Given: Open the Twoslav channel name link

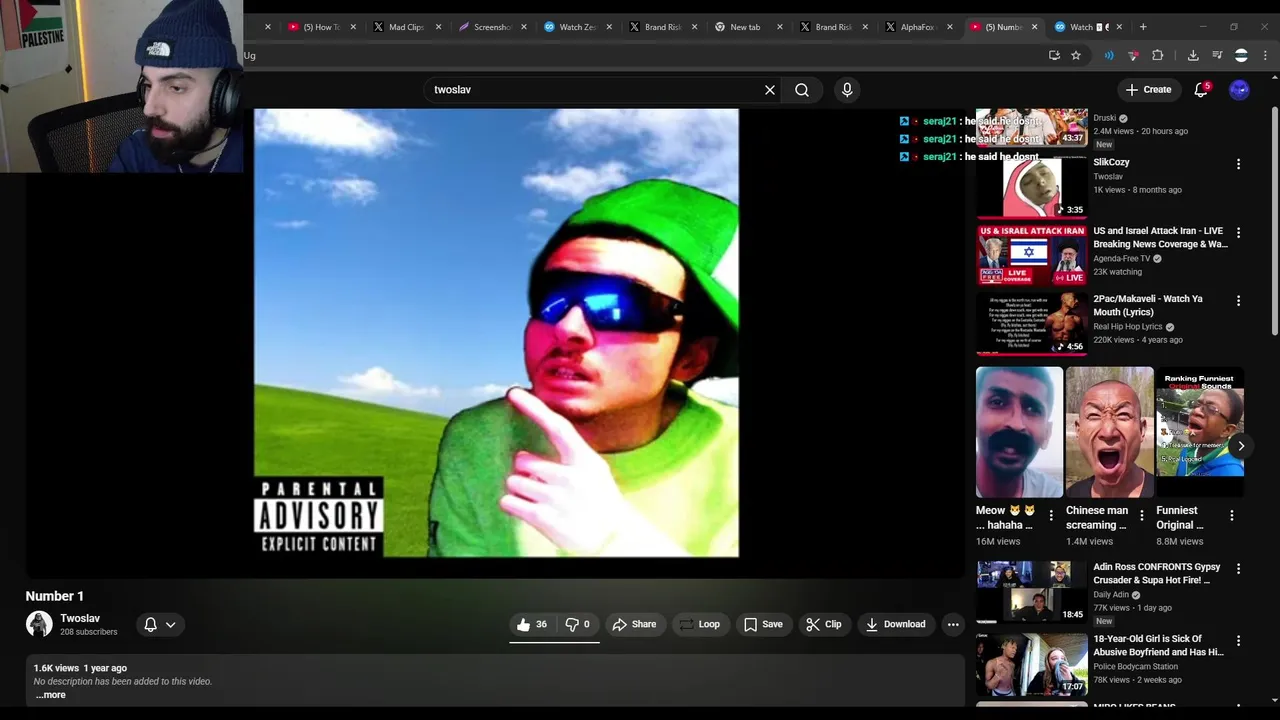Looking at the screenshot, I should (80, 618).
